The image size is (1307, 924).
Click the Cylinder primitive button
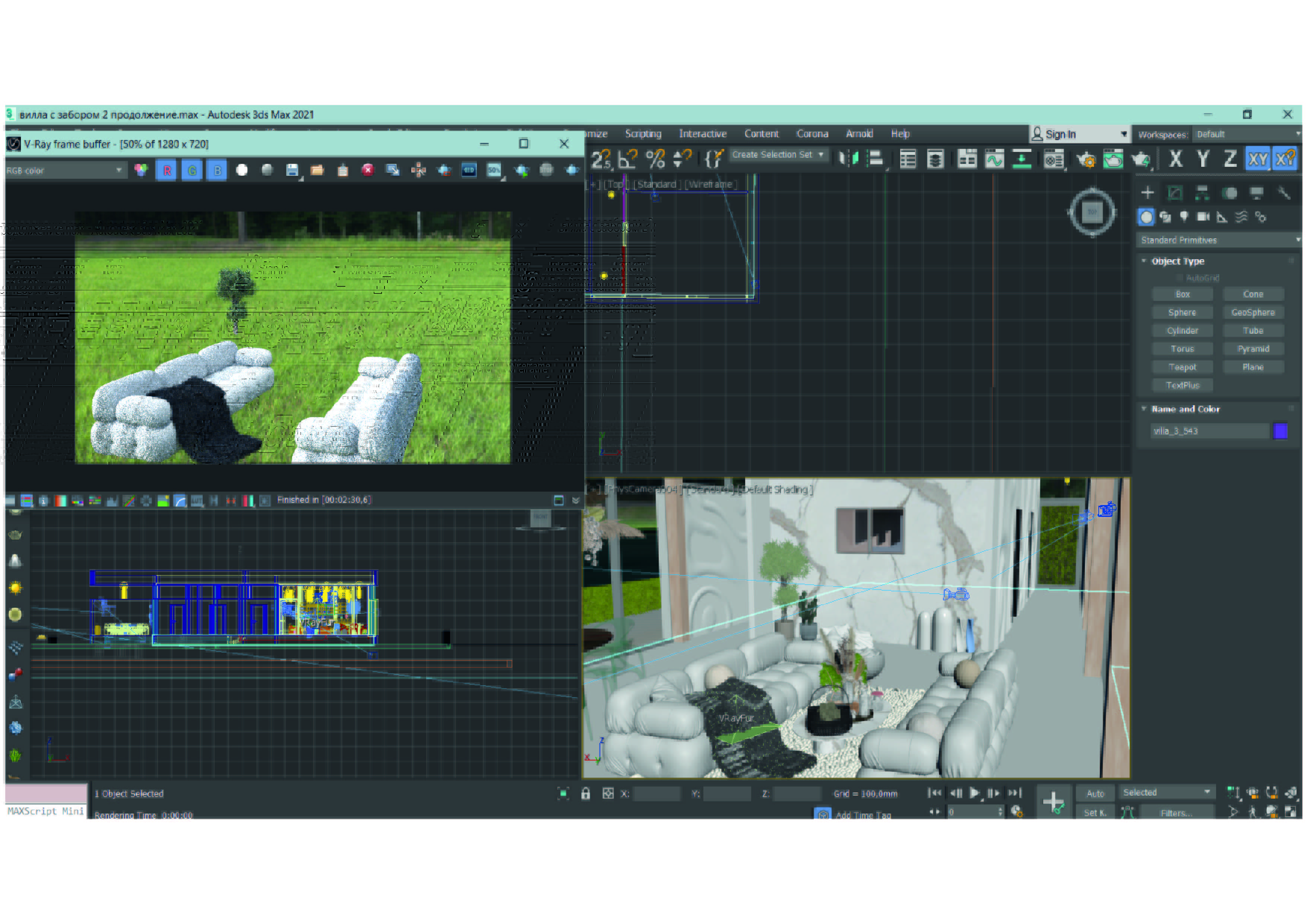(x=1182, y=331)
